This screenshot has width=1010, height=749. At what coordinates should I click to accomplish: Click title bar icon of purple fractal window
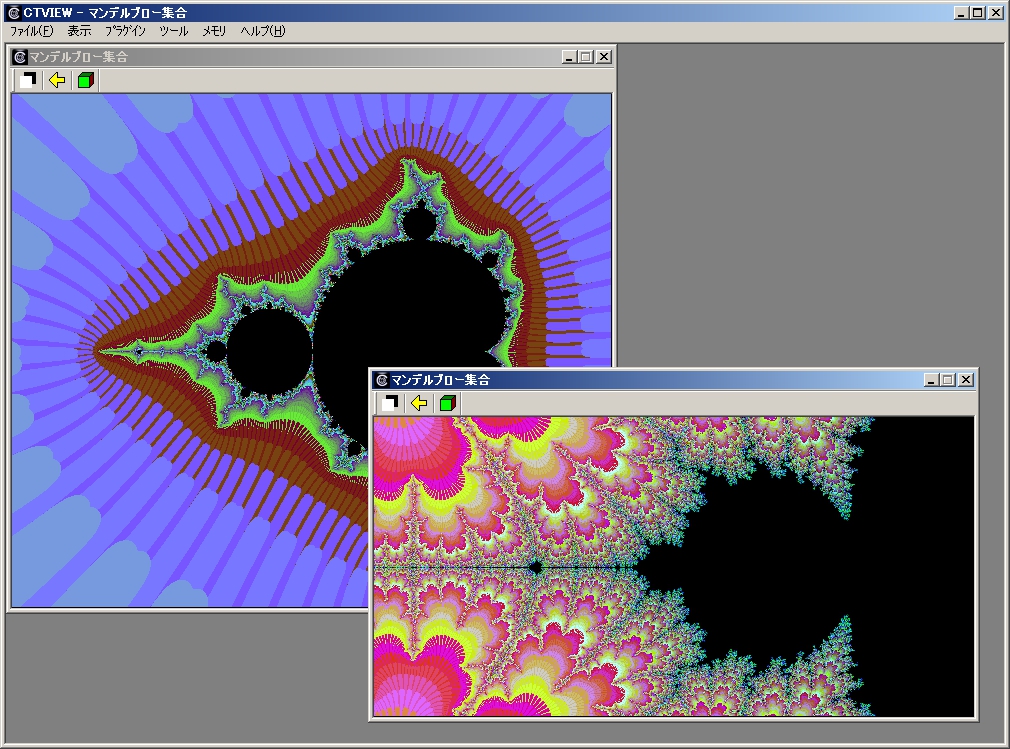click(19, 57)
